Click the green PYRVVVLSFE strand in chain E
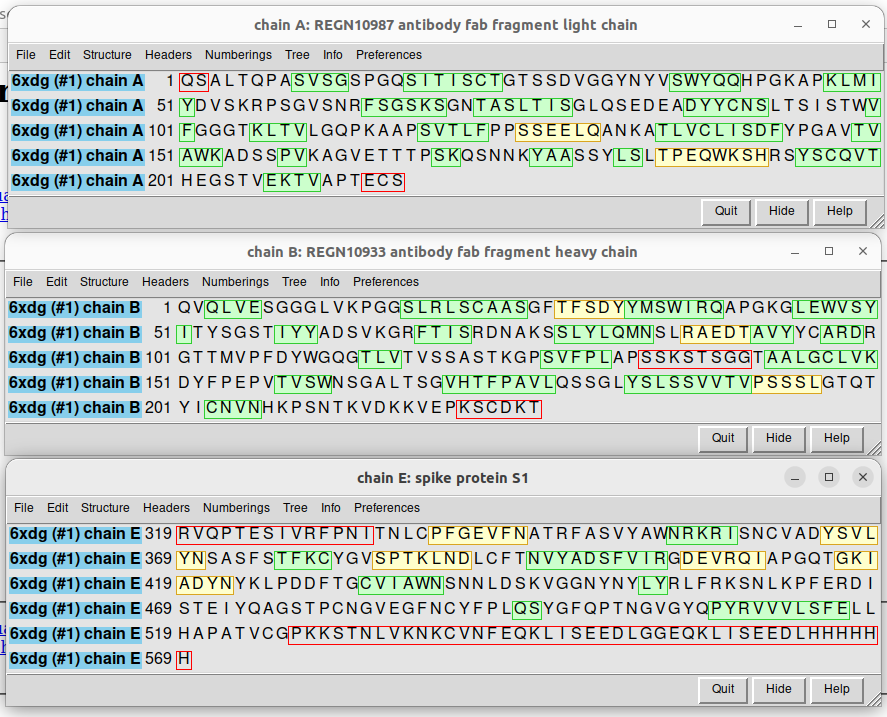Image resolution: width=887 pixels, height=717 pixels. pyautogui.click(x=779, y=609)
